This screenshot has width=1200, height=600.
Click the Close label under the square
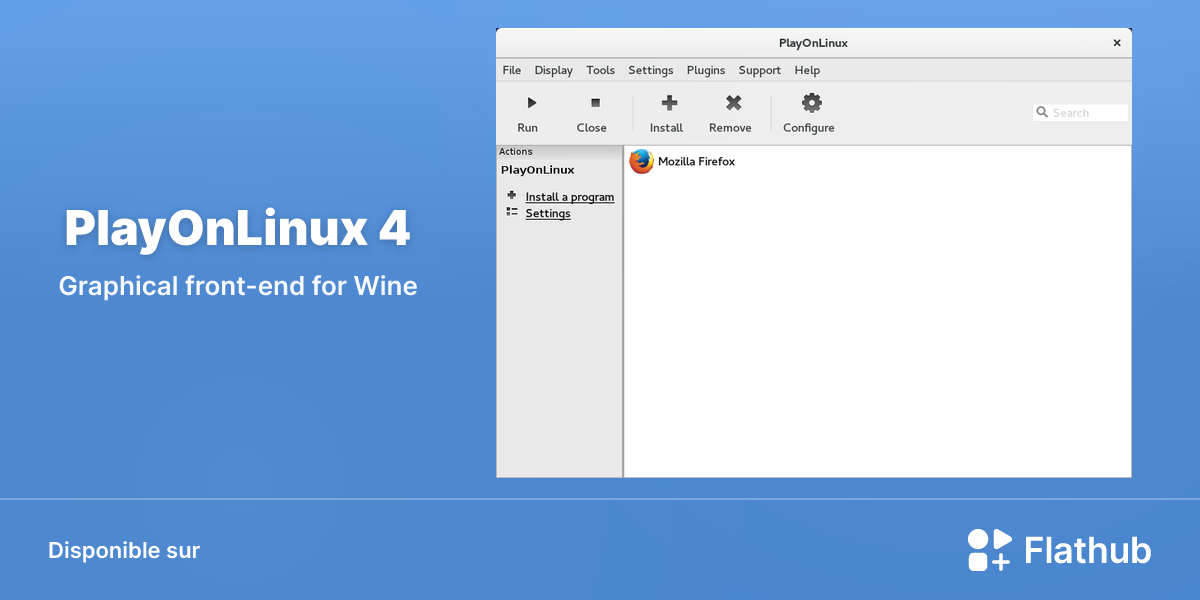click(592, 128)
